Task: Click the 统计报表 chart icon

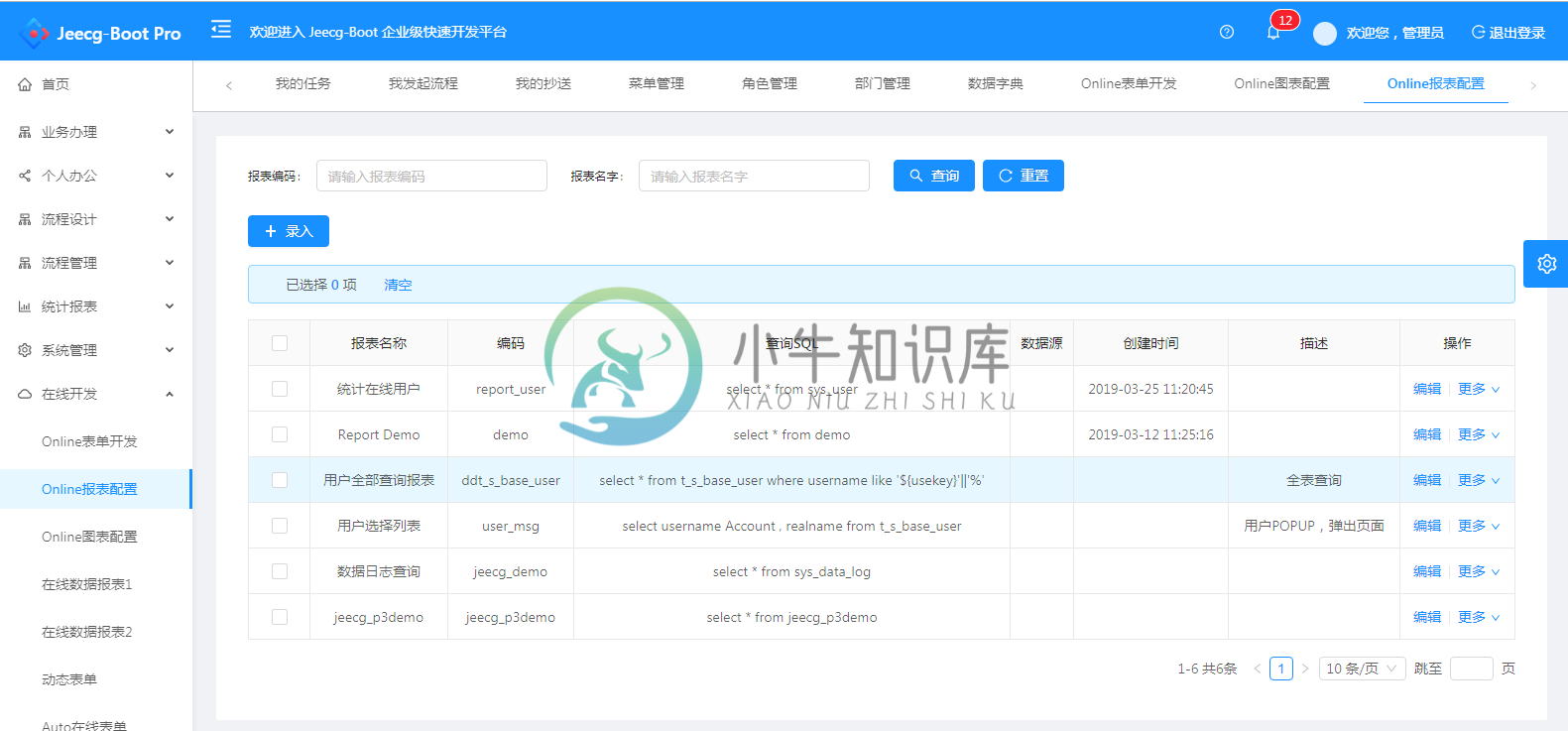Action: click(x=25, y=306)
